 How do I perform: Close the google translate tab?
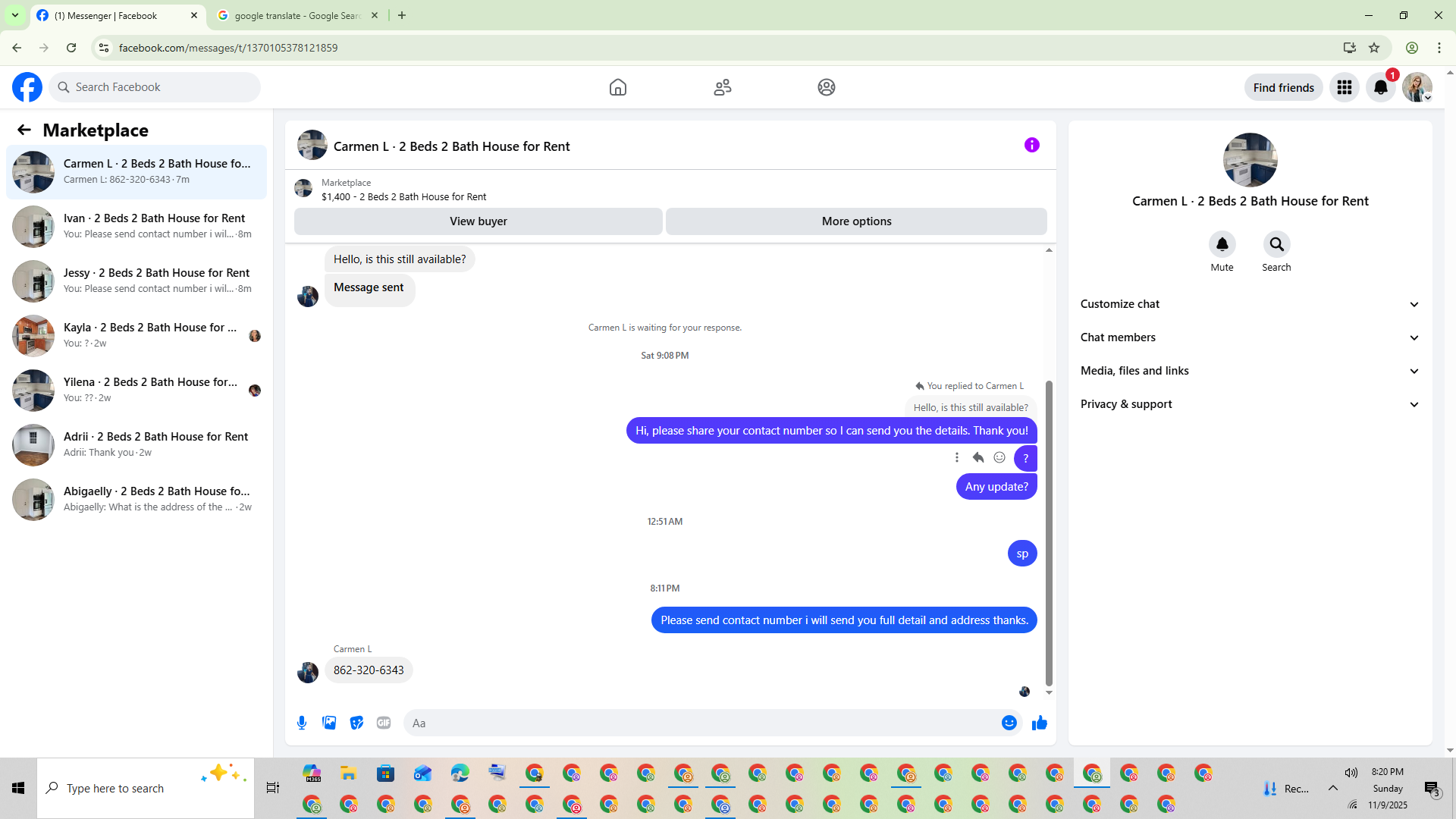click(375, 16)
